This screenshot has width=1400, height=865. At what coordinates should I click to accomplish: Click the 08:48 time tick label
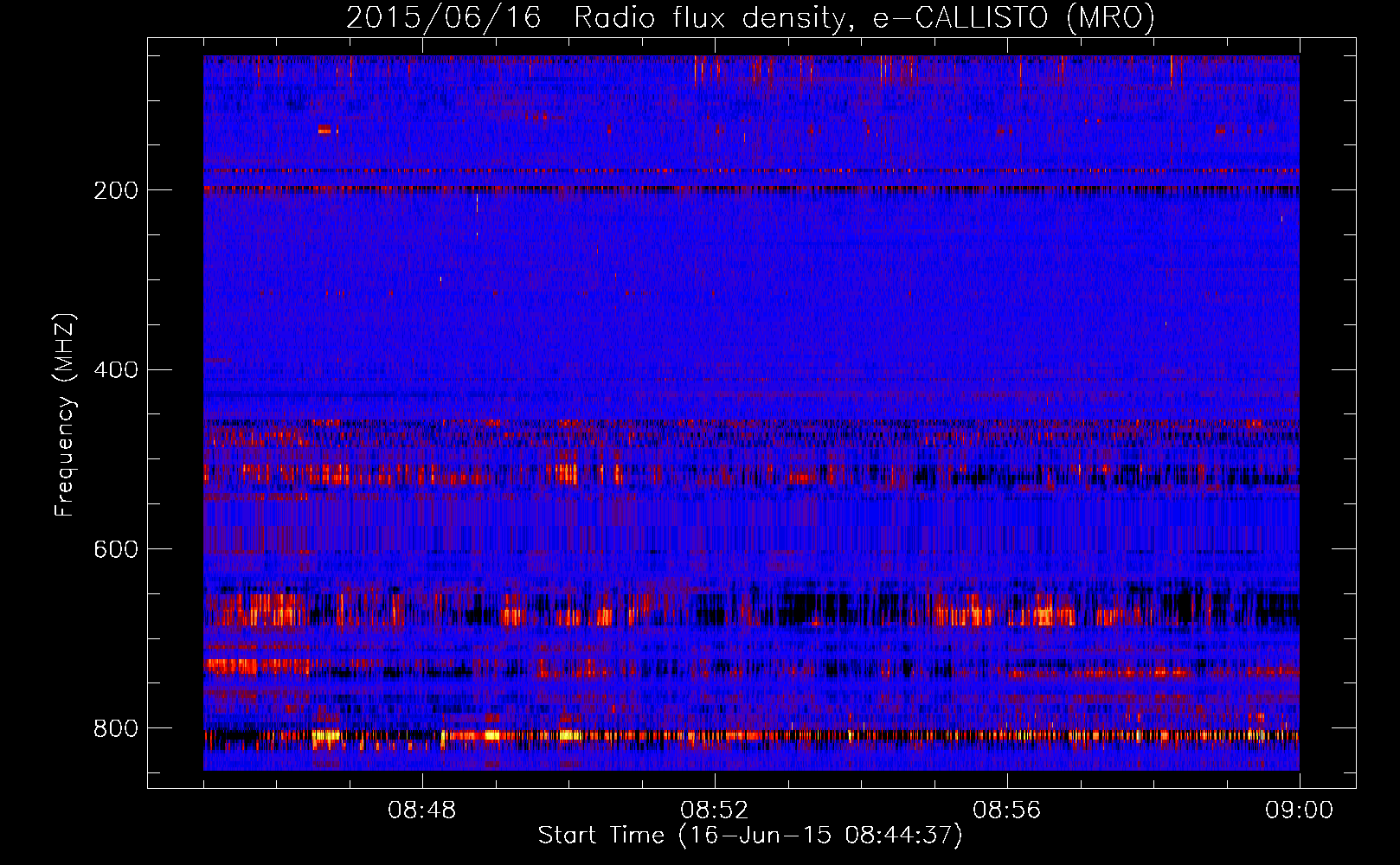coord(421,811)
